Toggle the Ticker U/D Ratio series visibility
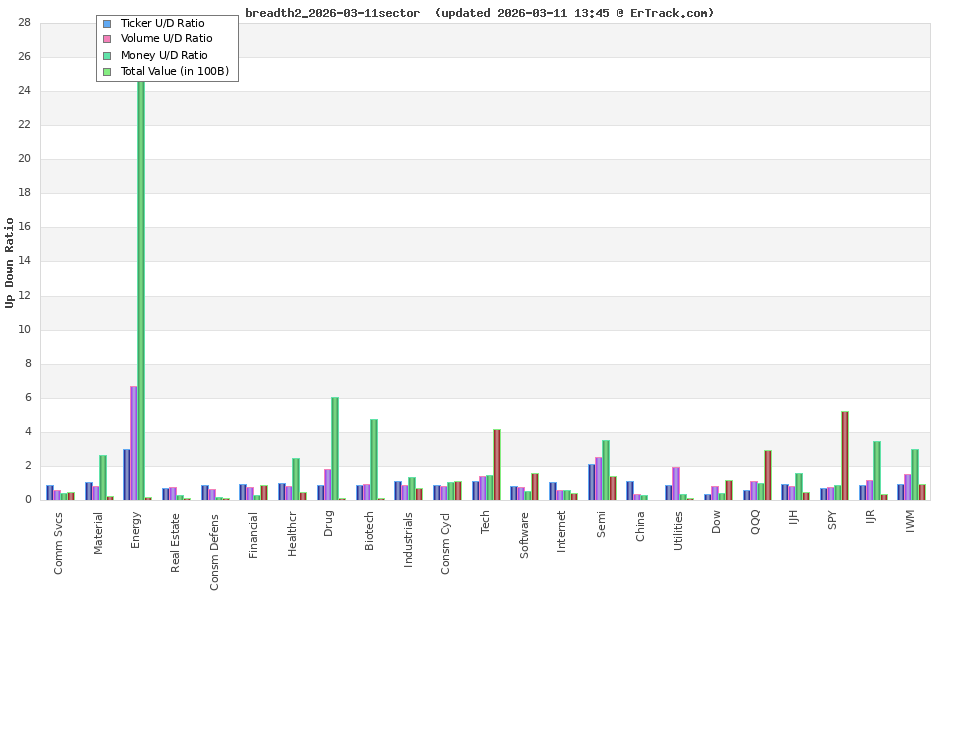The height and width of the screenshot is (740, 960). 165,23
